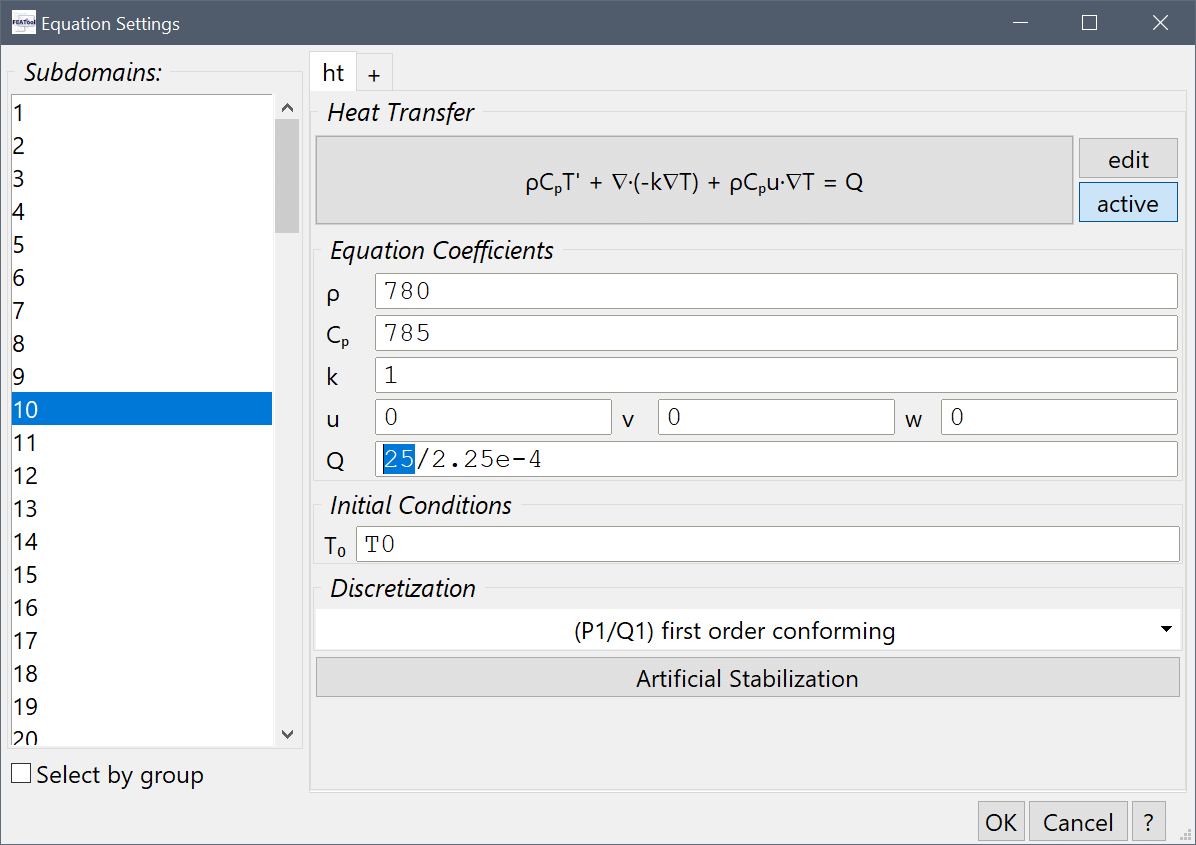This screenshot has width=1196, height=845.
Task: Select subdomain 5 in the list
Action: click(x=140, y=245)
